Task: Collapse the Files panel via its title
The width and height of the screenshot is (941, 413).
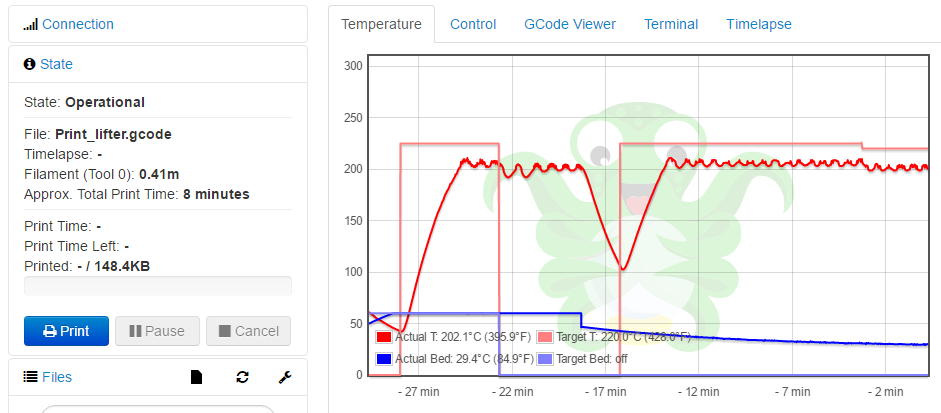Action: (x=57, y=377)
